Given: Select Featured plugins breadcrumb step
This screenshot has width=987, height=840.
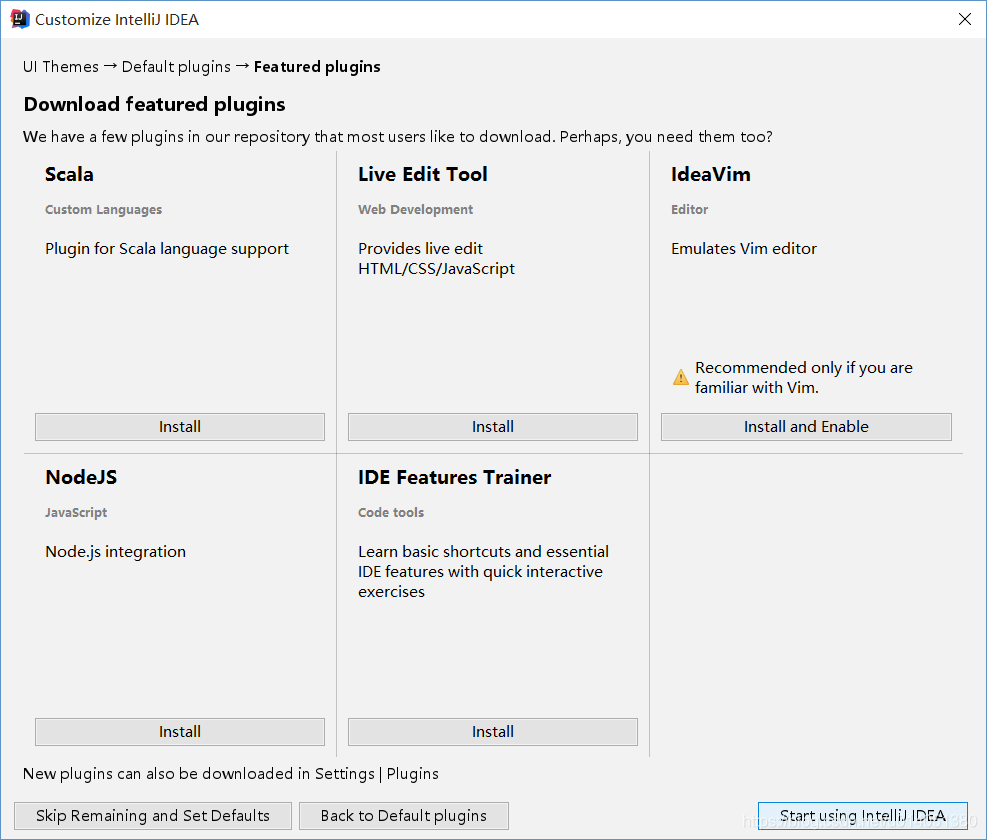Looking at the screenshot, I should pyautogui.click(x=317, y=67).
